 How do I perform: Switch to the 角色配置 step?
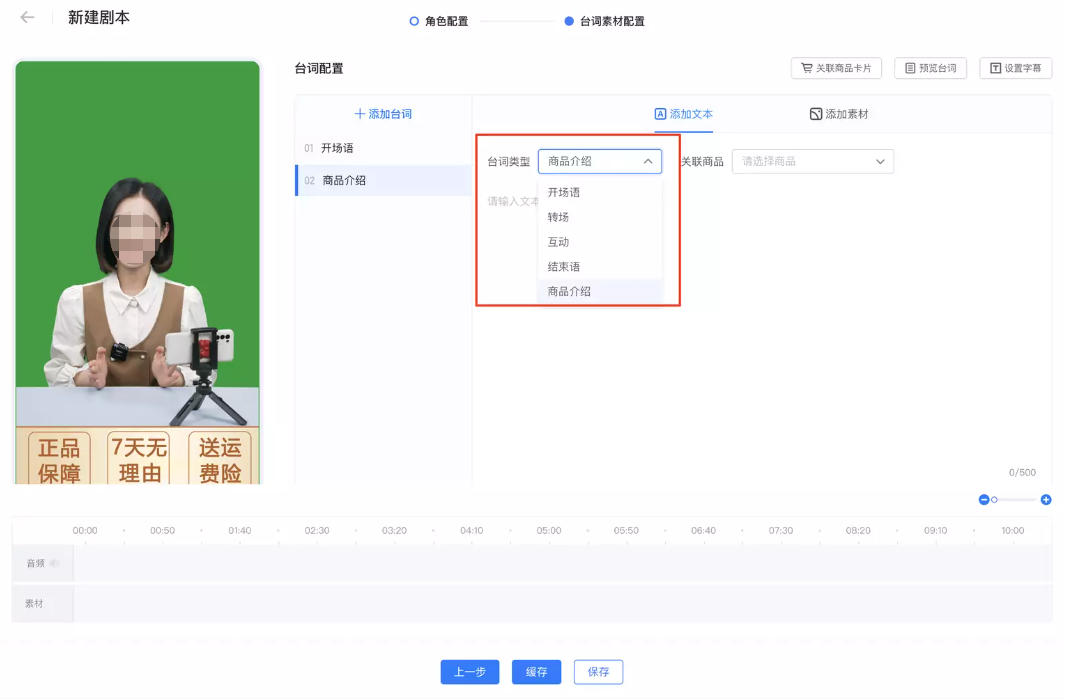(x=438, y=20)
